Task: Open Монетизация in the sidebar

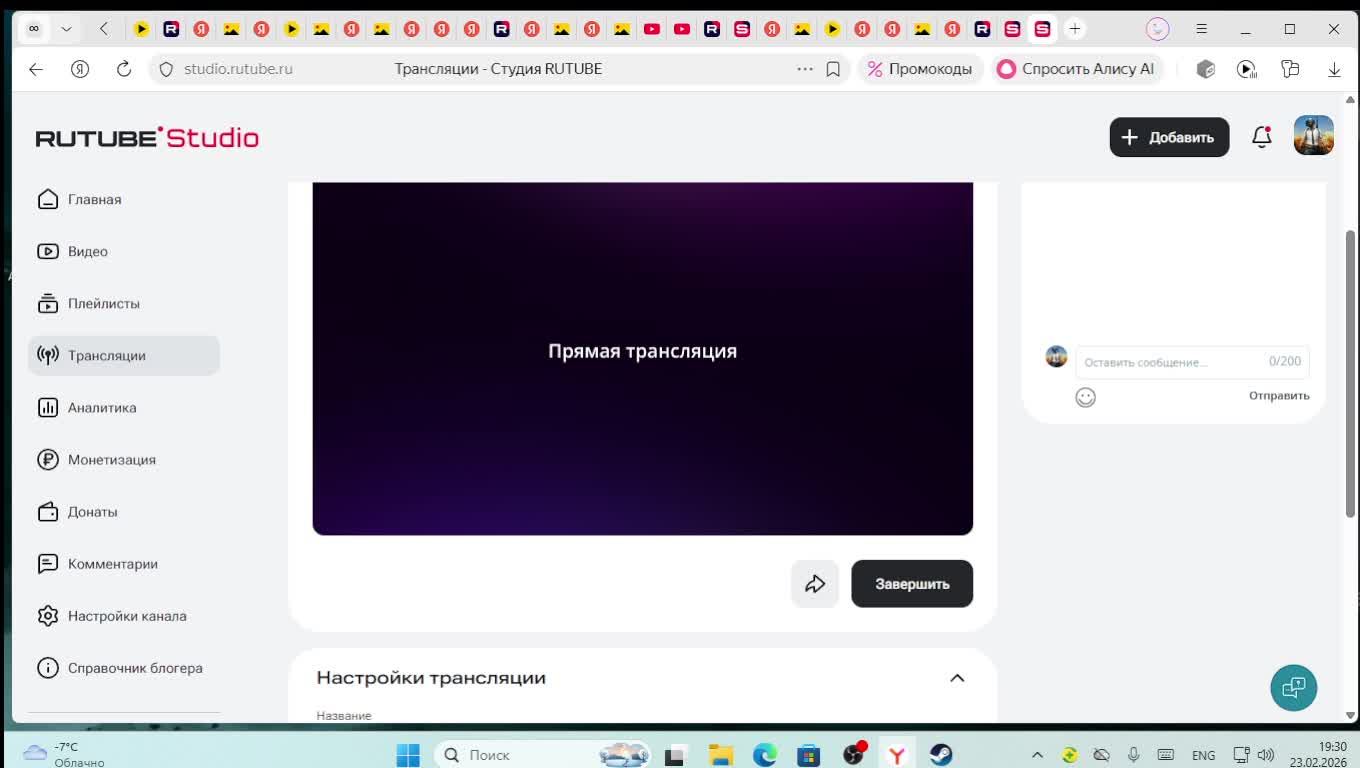Action: (124, 459)
